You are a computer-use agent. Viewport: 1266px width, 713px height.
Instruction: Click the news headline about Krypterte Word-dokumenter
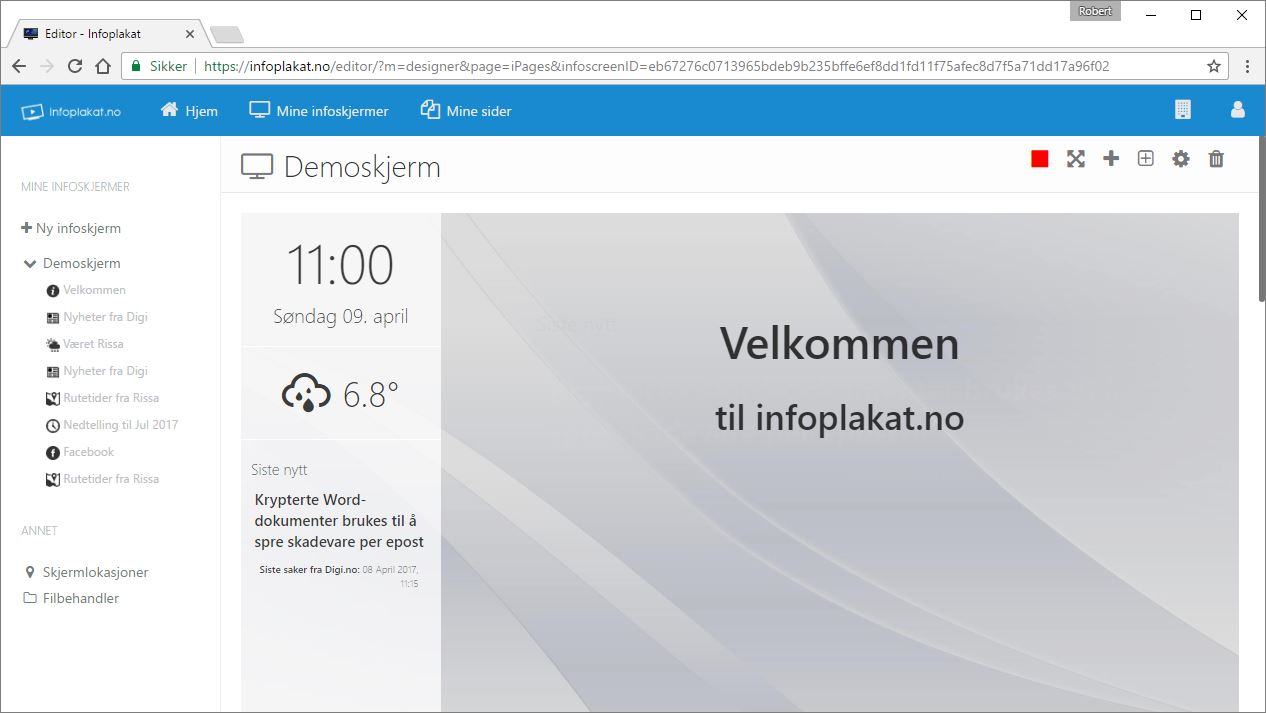click(339, 520)
